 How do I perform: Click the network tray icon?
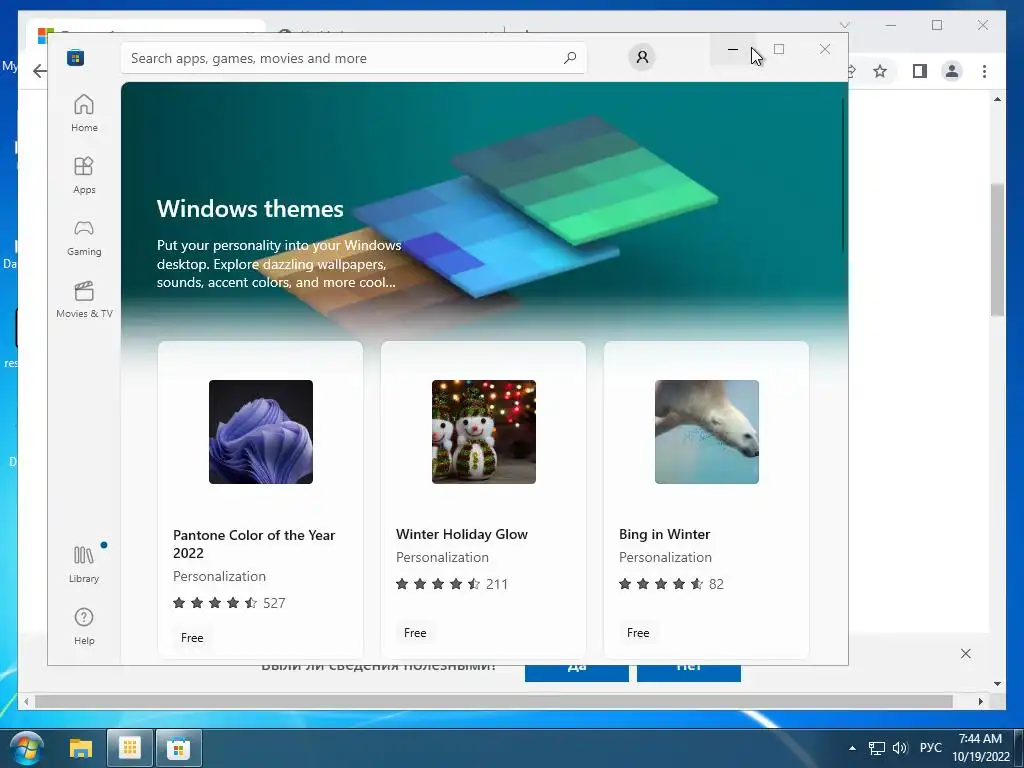click(876, 748)
